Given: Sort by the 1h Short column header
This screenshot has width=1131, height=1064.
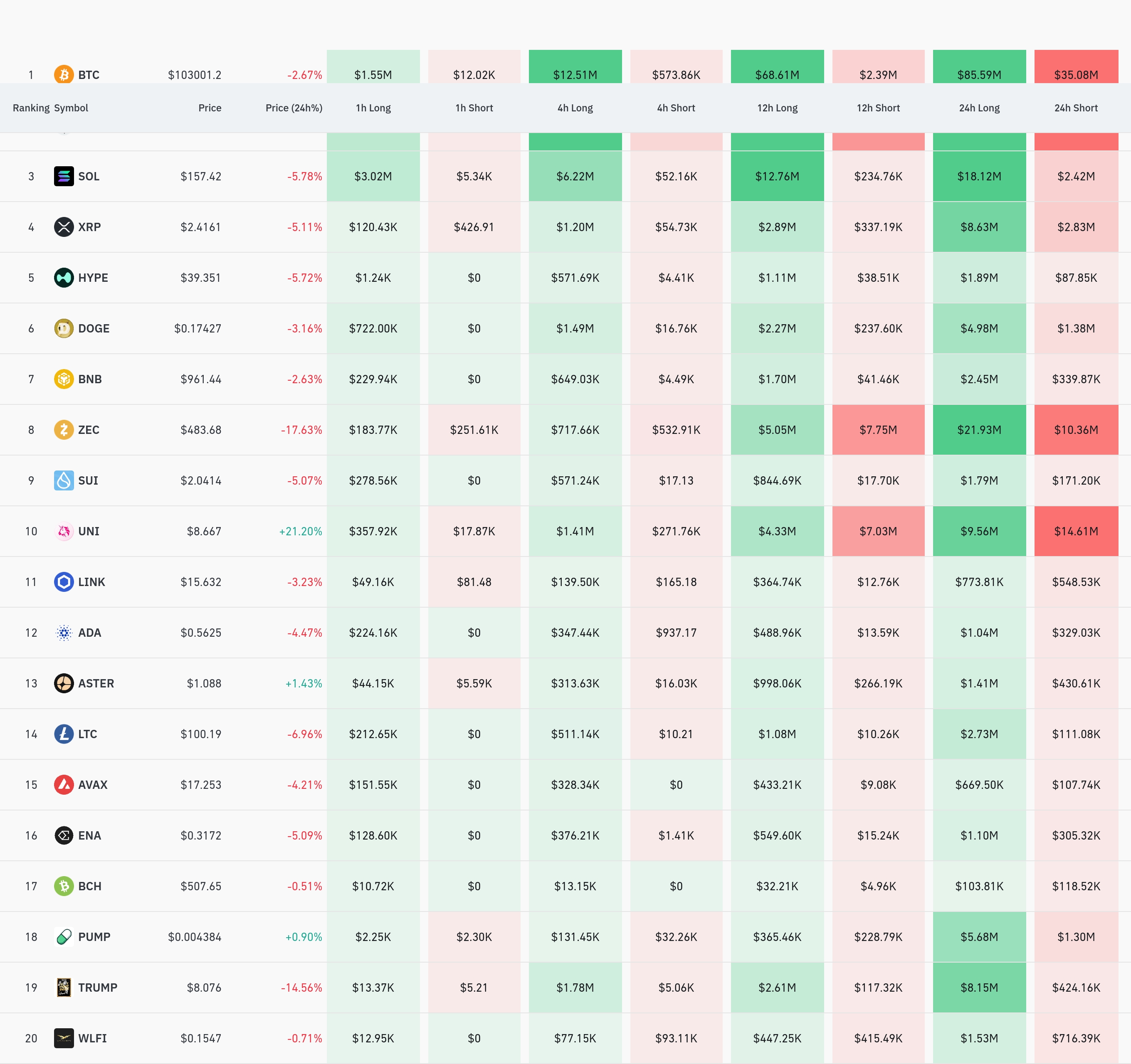Looking at the screenshot, I should click(474, 108).
